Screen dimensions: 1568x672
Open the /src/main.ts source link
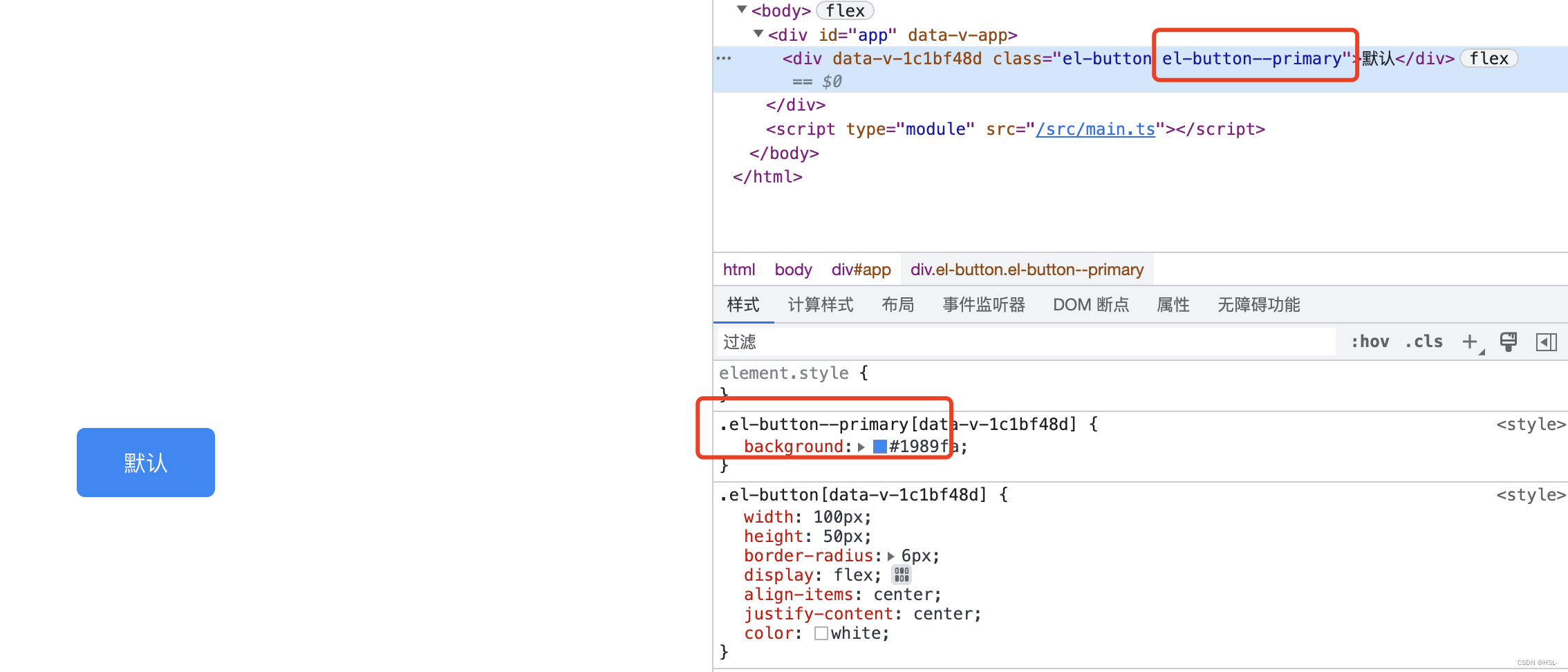[1096, 129]
